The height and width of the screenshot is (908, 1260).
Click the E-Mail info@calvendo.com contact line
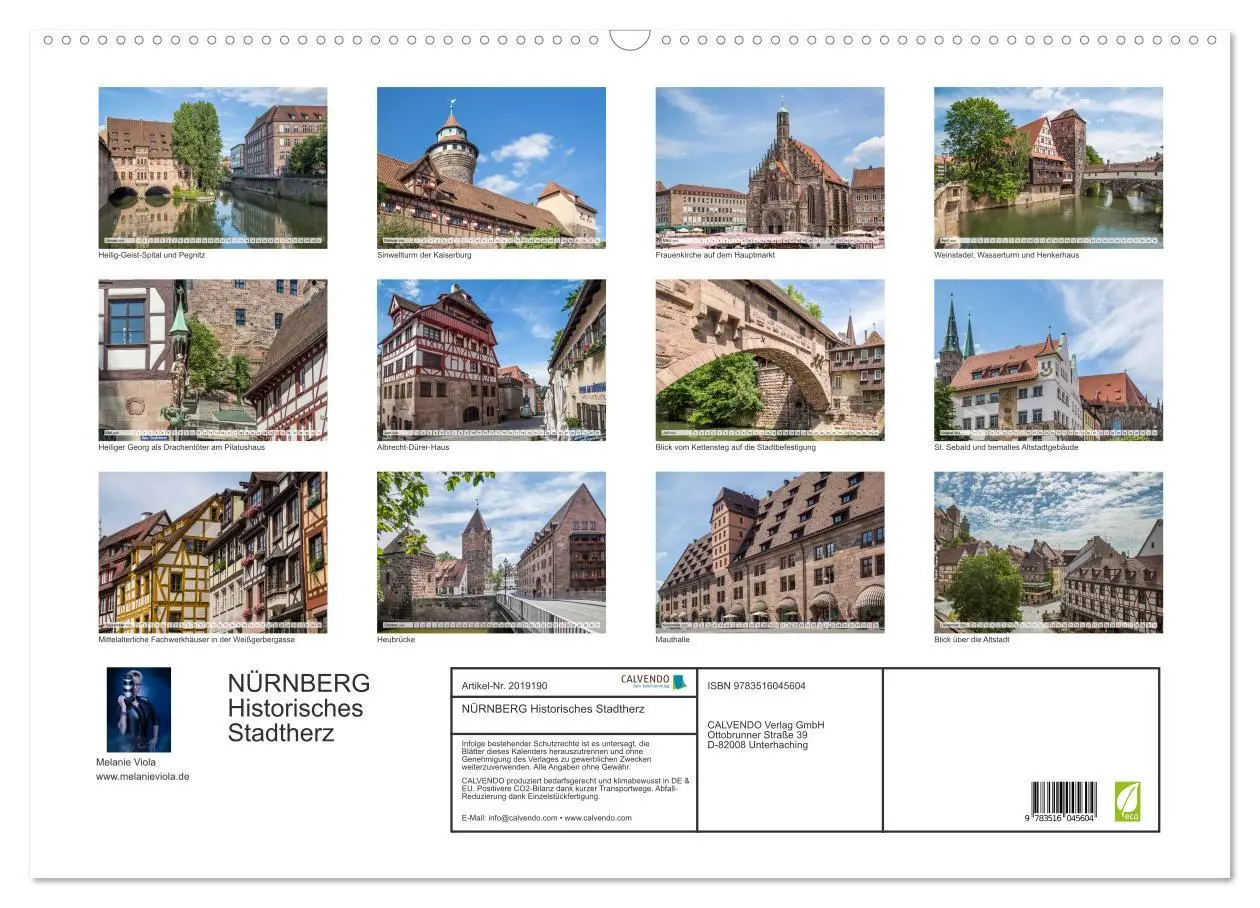click(x=547, y=818)
